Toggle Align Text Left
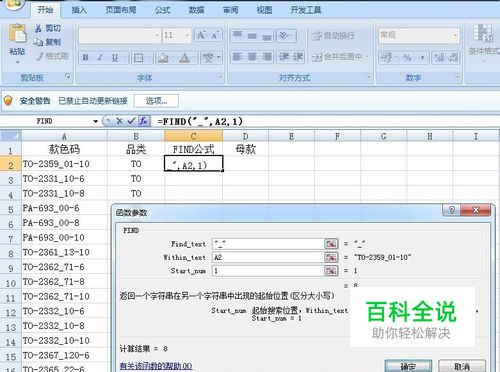Viewport: 500px width, 372px height. (x=237, y=57)
